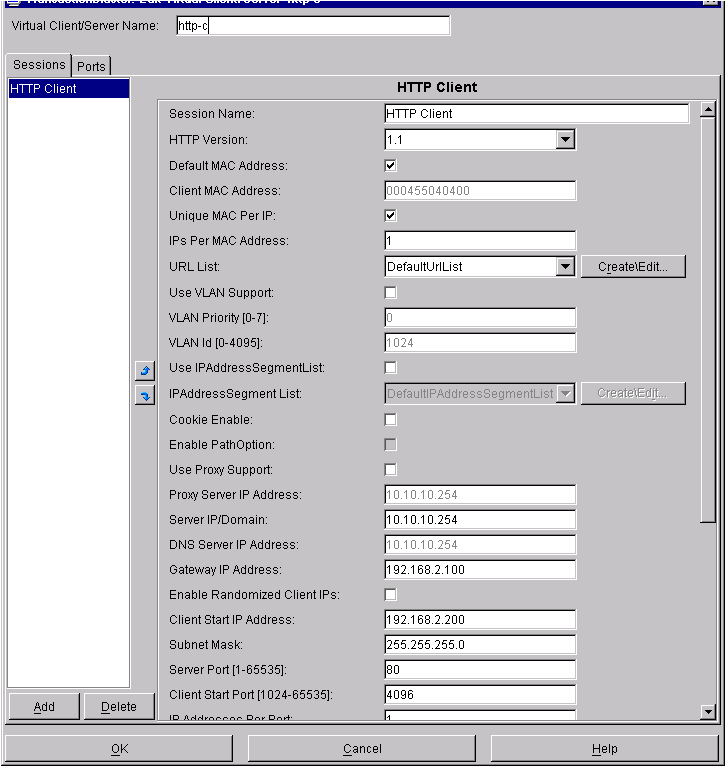Image resolution: width=726 pixels, height=767 pixels.
Task: Click the vertical scrollbar thumb
Action: [708, 320]
